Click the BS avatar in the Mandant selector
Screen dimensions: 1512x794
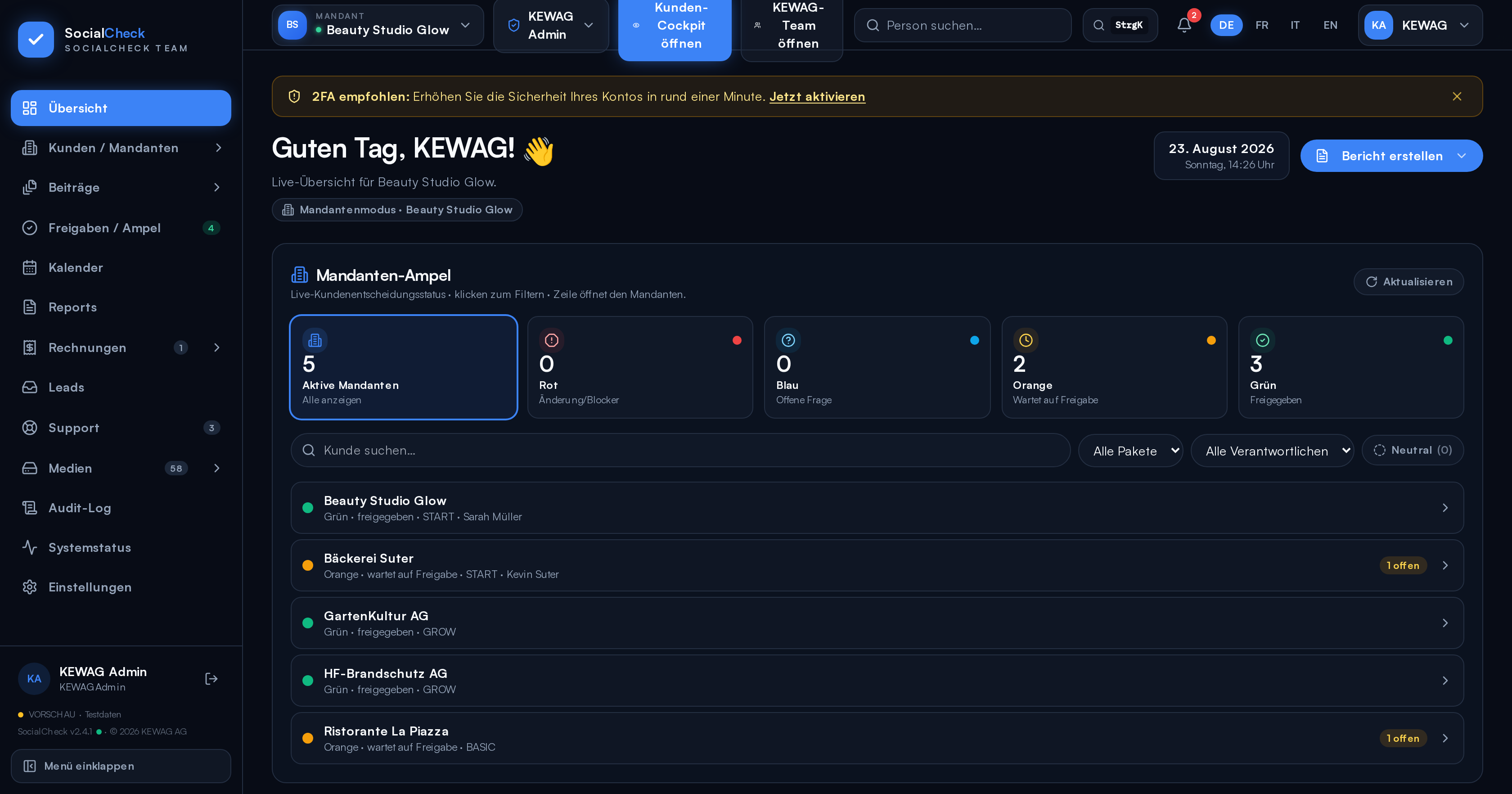coord(292,25)
